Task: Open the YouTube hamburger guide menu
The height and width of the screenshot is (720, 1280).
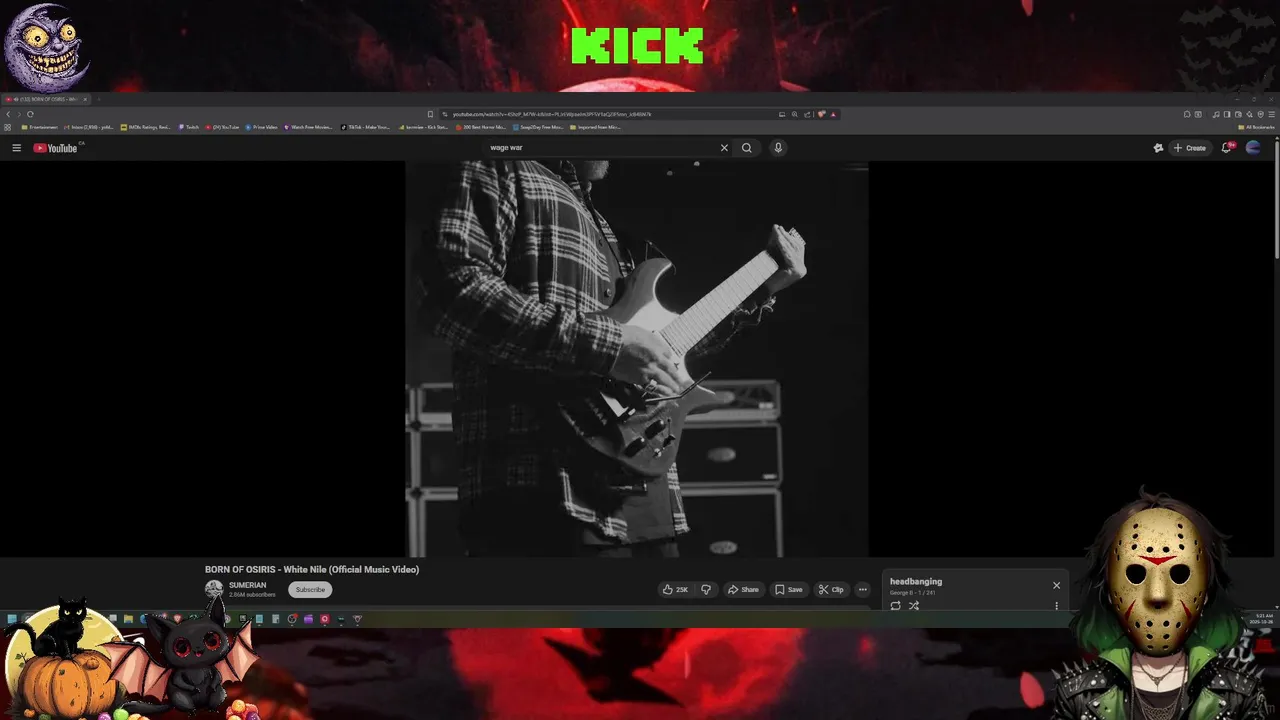Action: pos(16,148)
